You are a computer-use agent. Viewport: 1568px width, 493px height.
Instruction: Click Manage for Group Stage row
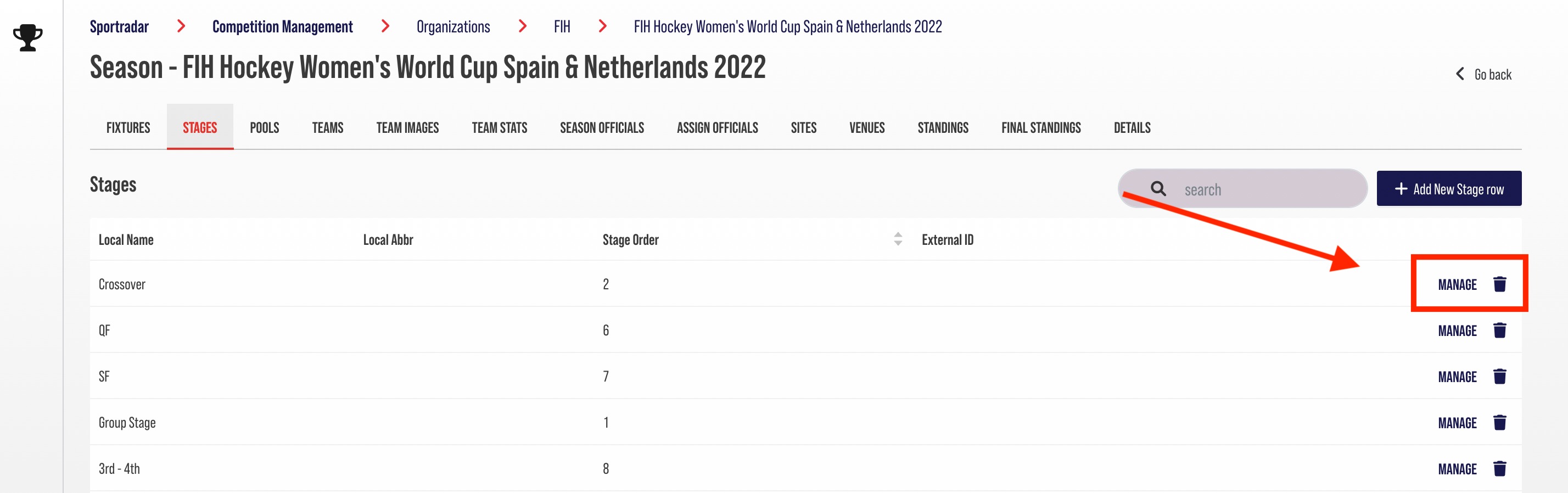1457,422
